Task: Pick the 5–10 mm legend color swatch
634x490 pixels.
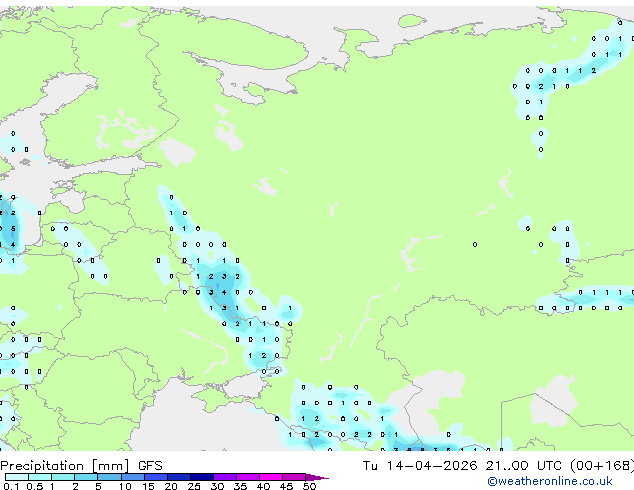Action: point(110,477)
